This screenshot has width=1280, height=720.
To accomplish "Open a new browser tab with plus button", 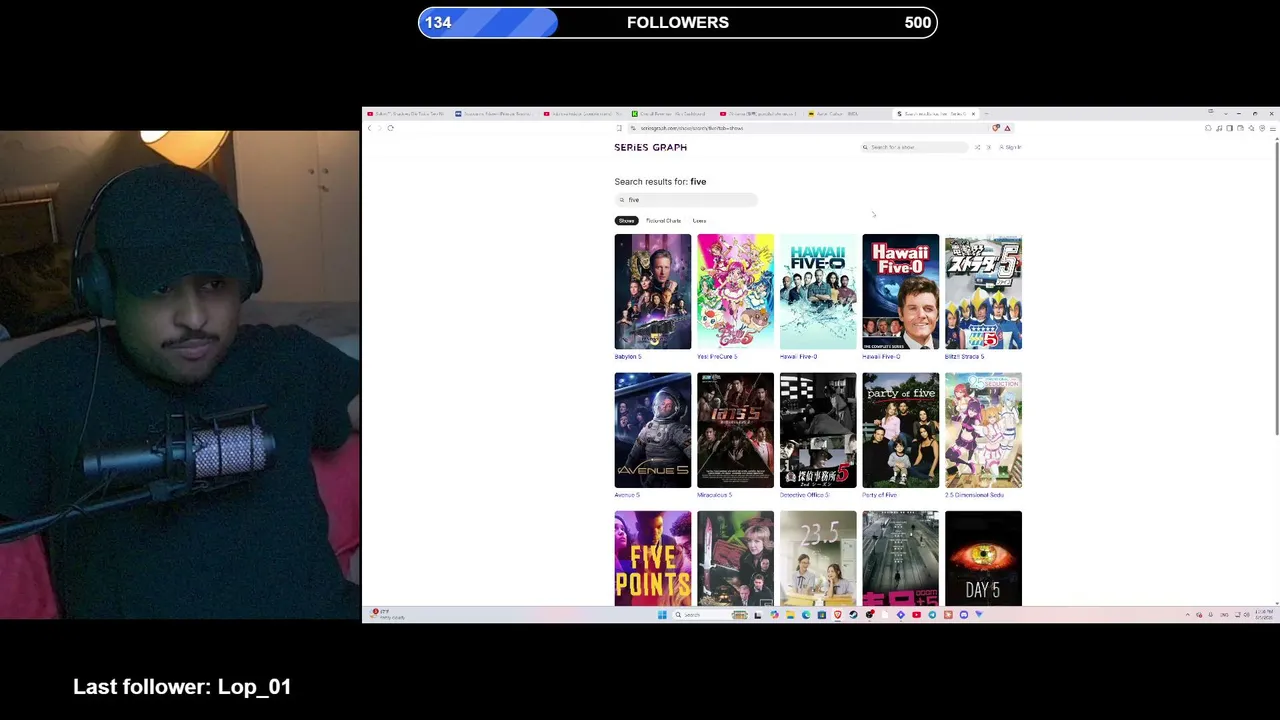I will pyautogui.click(x=986, y=114).
